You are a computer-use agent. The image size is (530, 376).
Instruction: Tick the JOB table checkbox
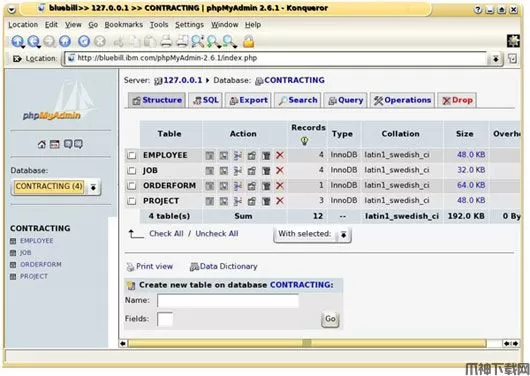pyautogui.click(x=131, y=171)
